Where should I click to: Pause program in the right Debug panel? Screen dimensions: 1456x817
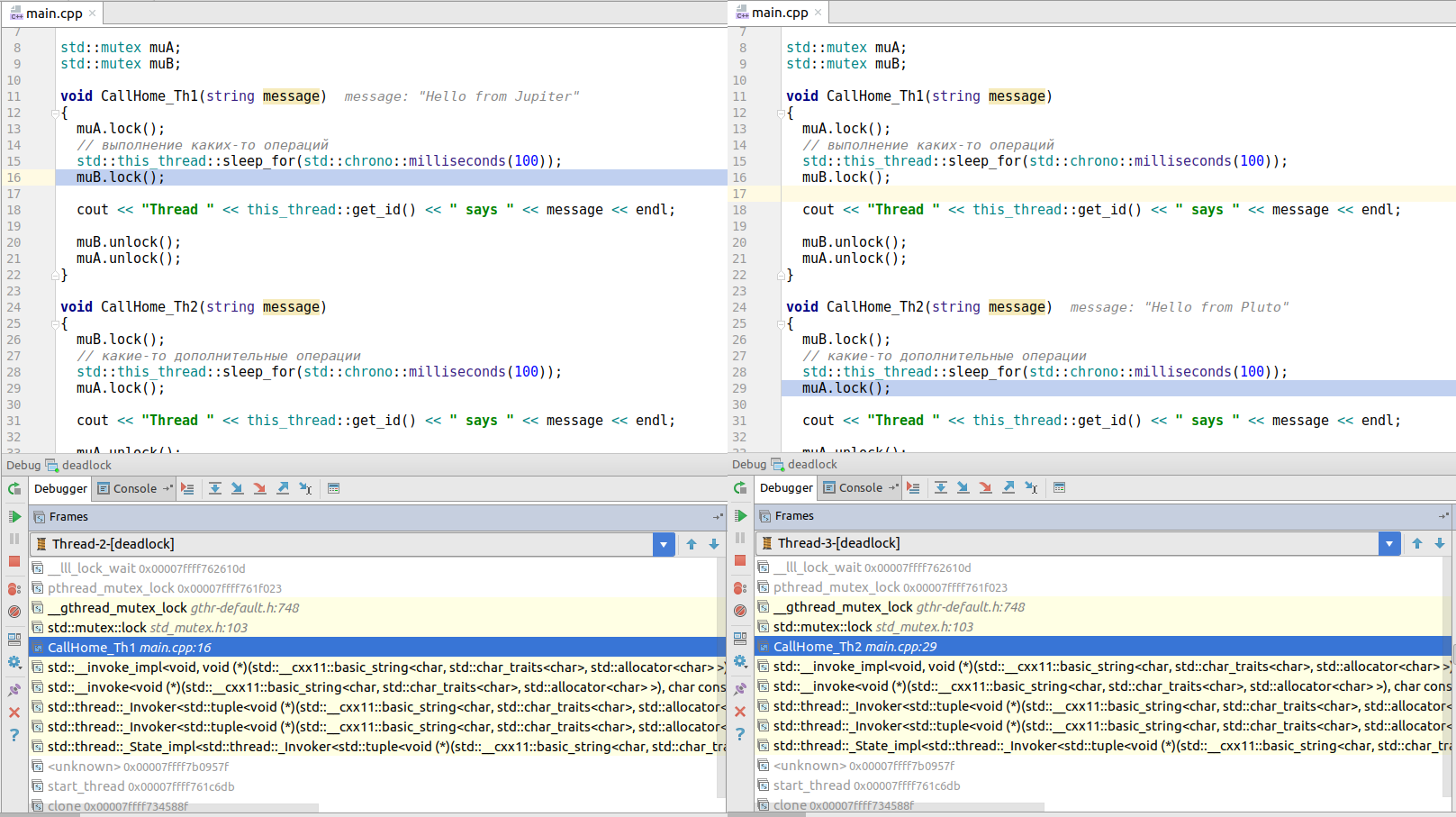click(740, 538)
